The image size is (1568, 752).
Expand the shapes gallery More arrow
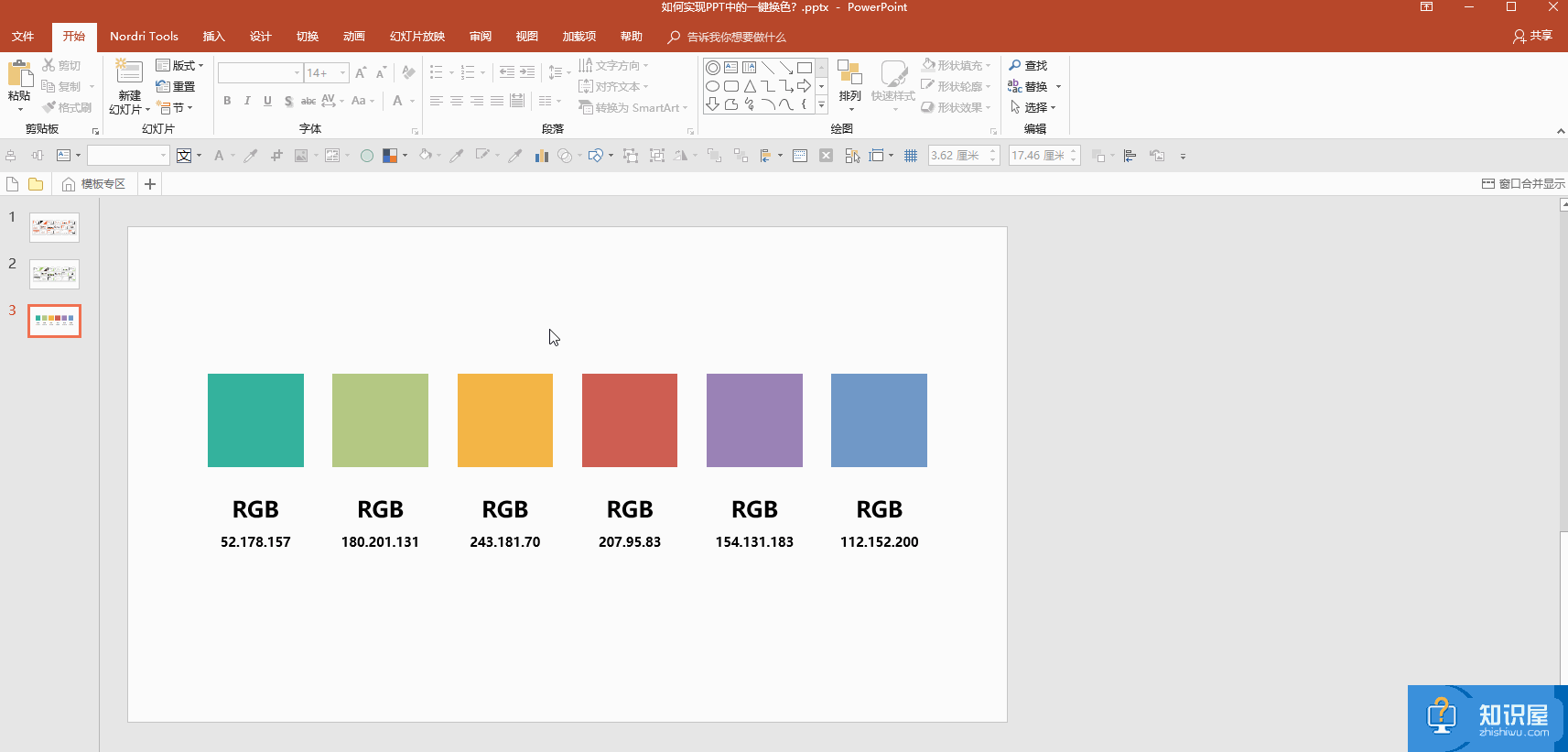[821, 105]
